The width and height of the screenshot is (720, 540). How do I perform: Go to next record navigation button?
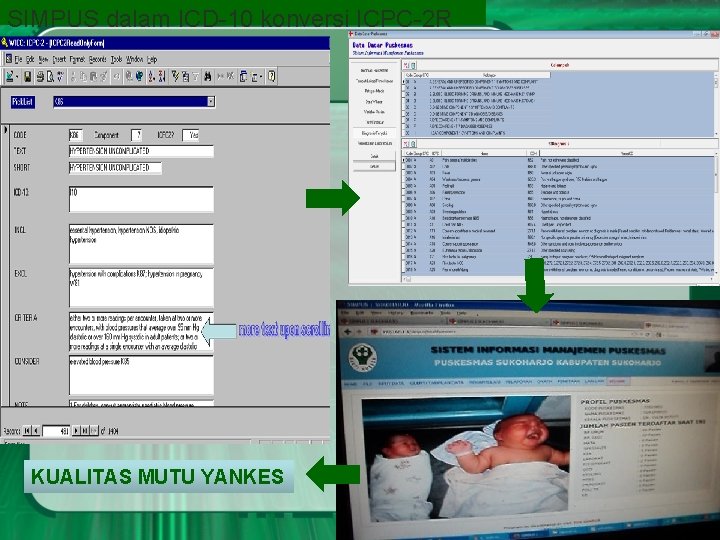(76, 431)
